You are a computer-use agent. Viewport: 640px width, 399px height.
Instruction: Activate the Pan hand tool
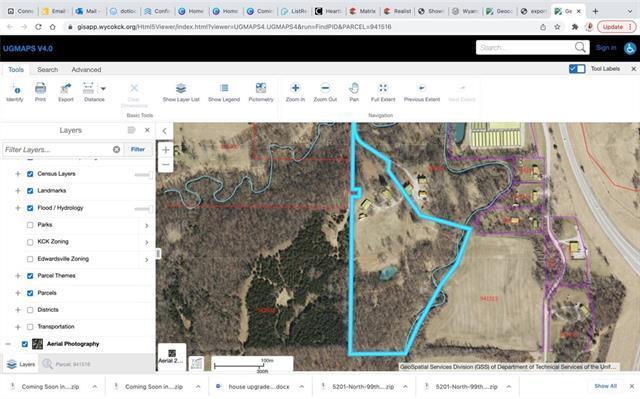pyautogui.click(x=354, y=92)
